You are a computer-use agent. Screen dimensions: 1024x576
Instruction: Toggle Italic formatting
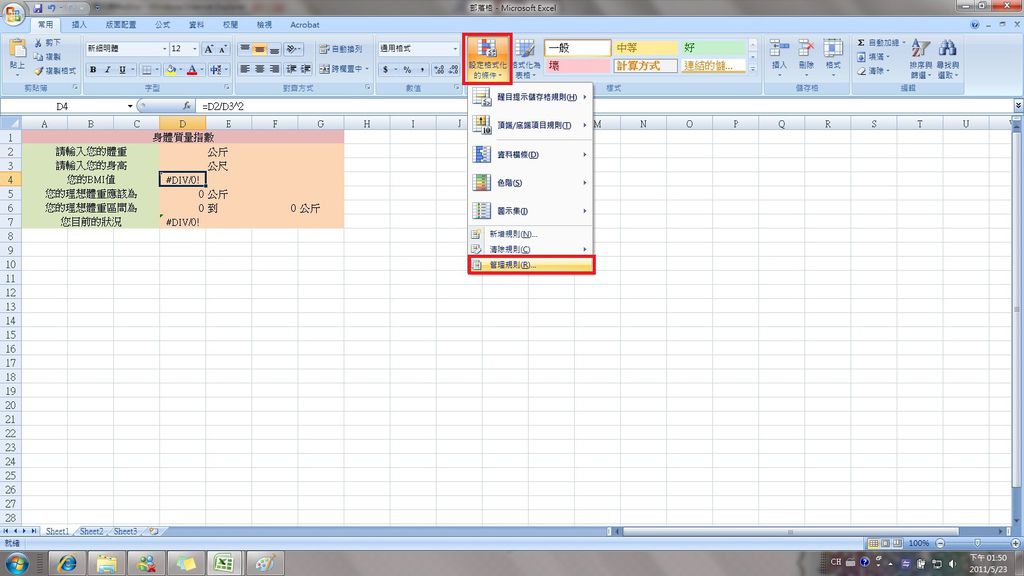point(107,69)
